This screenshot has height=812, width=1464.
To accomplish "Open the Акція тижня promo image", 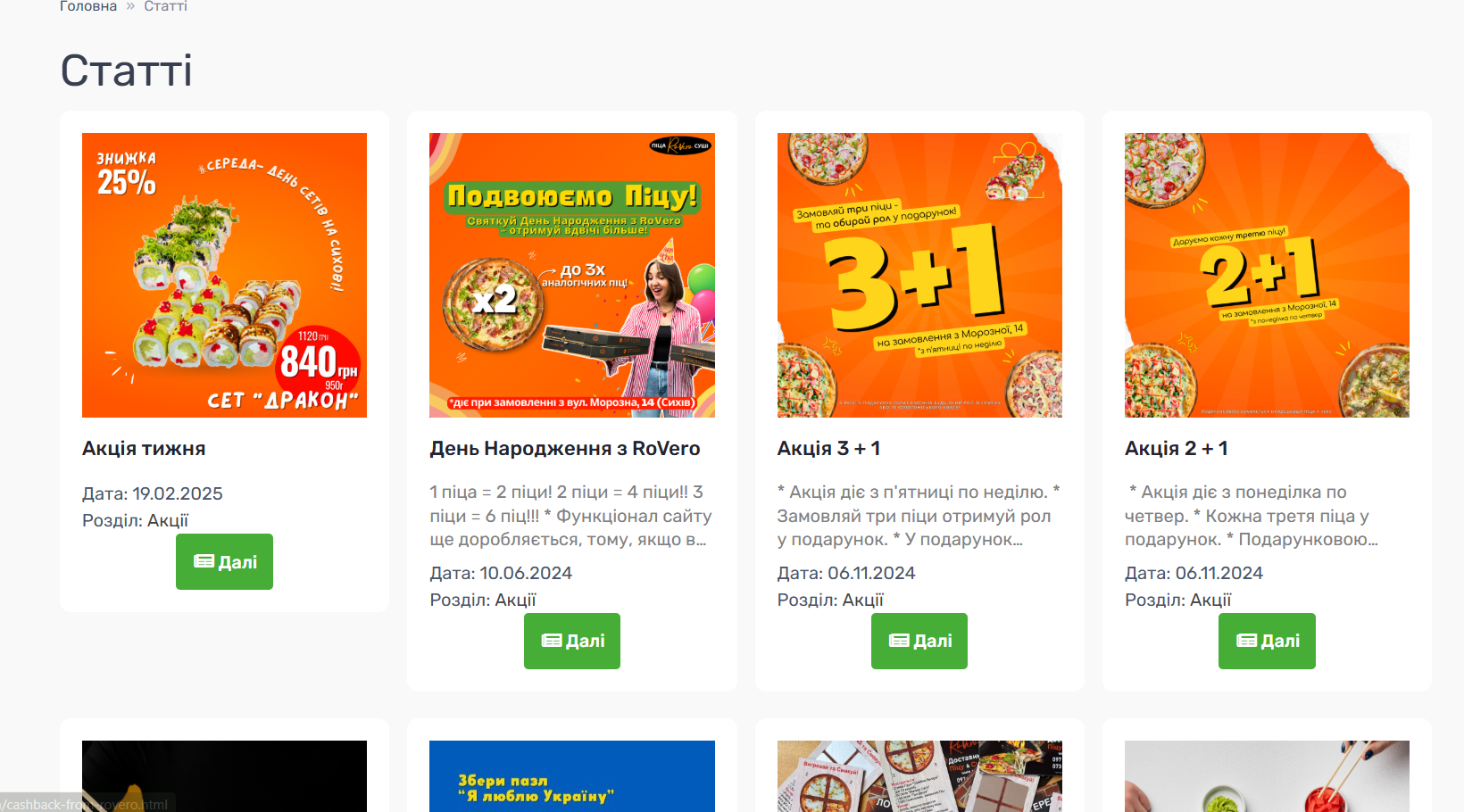I will [x=224, y=275].
